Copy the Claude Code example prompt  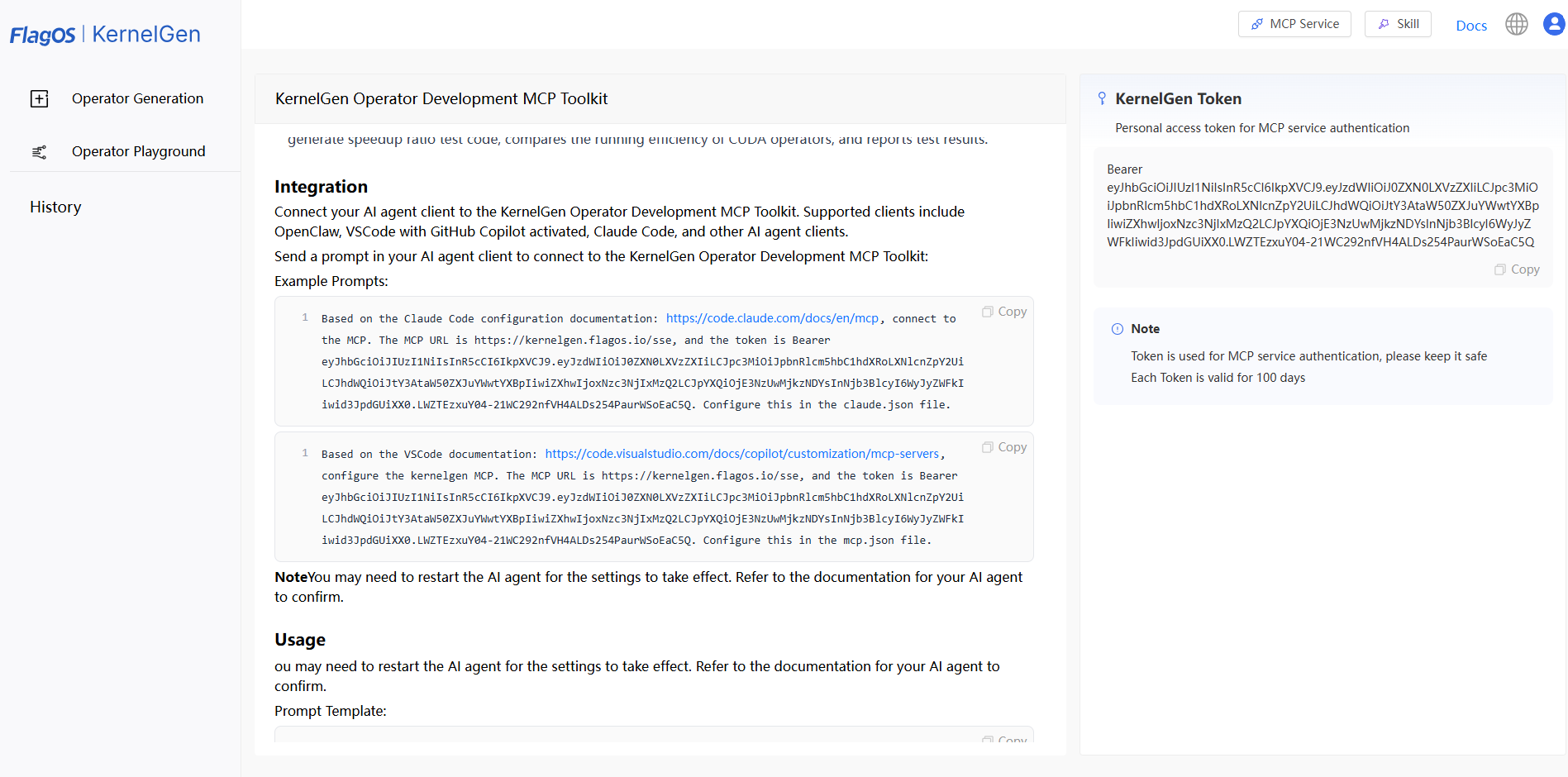coord(1004,312)
